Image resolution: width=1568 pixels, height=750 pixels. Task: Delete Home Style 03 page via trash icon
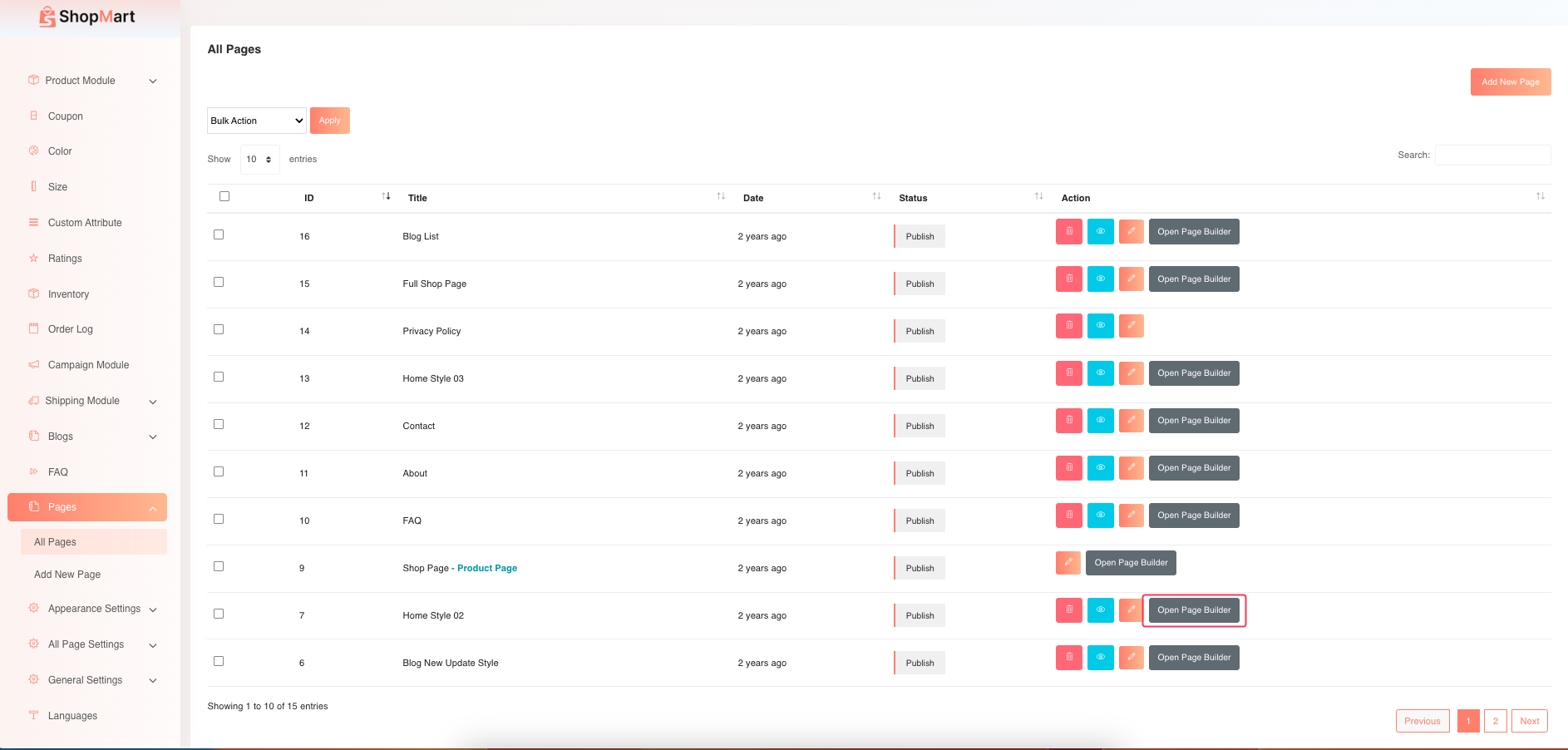coord(1068,373)
